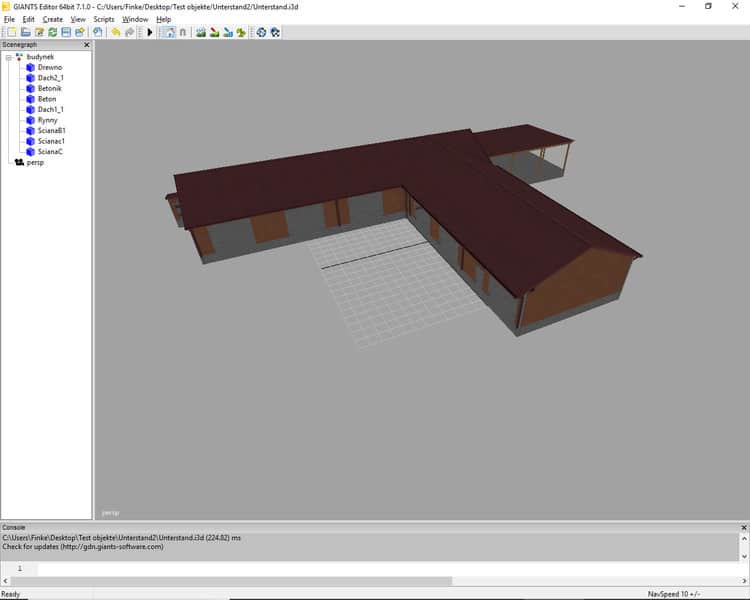Close the Scenegraph panel
750x600 pixels.
click(x=86, y=45)
